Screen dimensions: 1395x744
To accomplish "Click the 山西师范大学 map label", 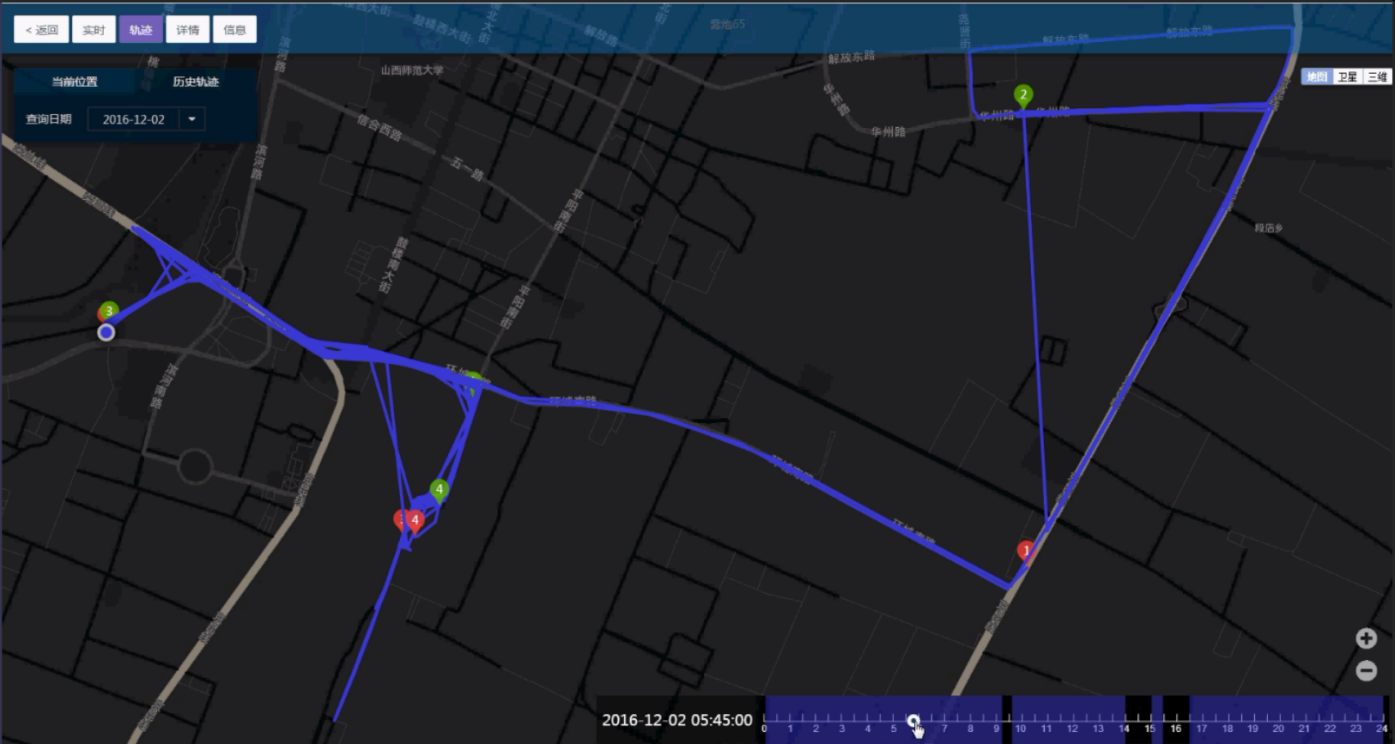I will [412, 71].
